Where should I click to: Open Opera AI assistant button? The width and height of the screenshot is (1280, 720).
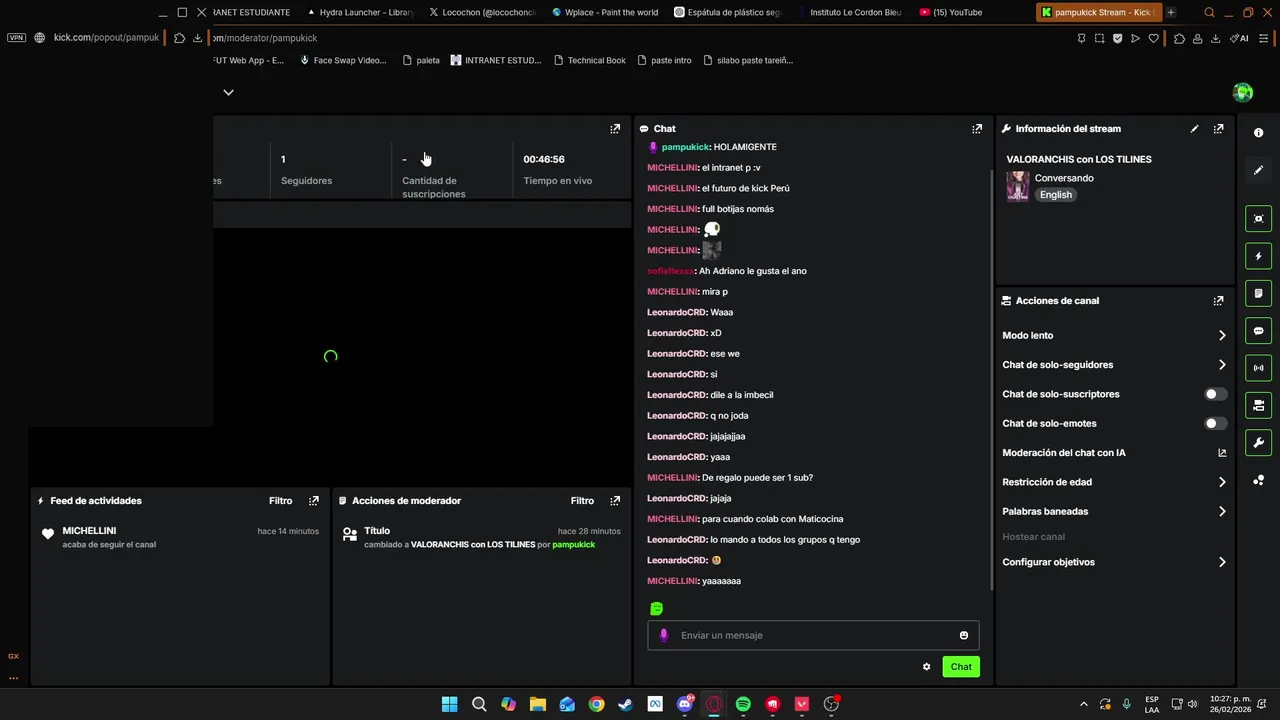(x=1240, y=38)
